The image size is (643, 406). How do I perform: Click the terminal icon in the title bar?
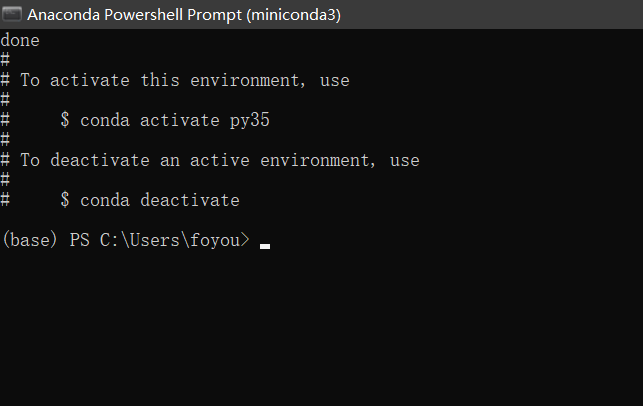coord(12,15)
